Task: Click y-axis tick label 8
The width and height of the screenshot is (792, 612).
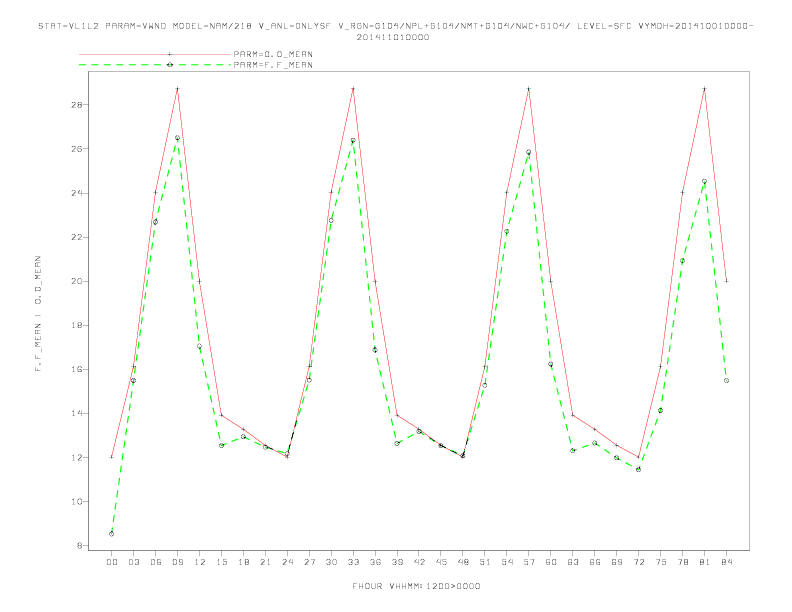Action: click(80, 546)
